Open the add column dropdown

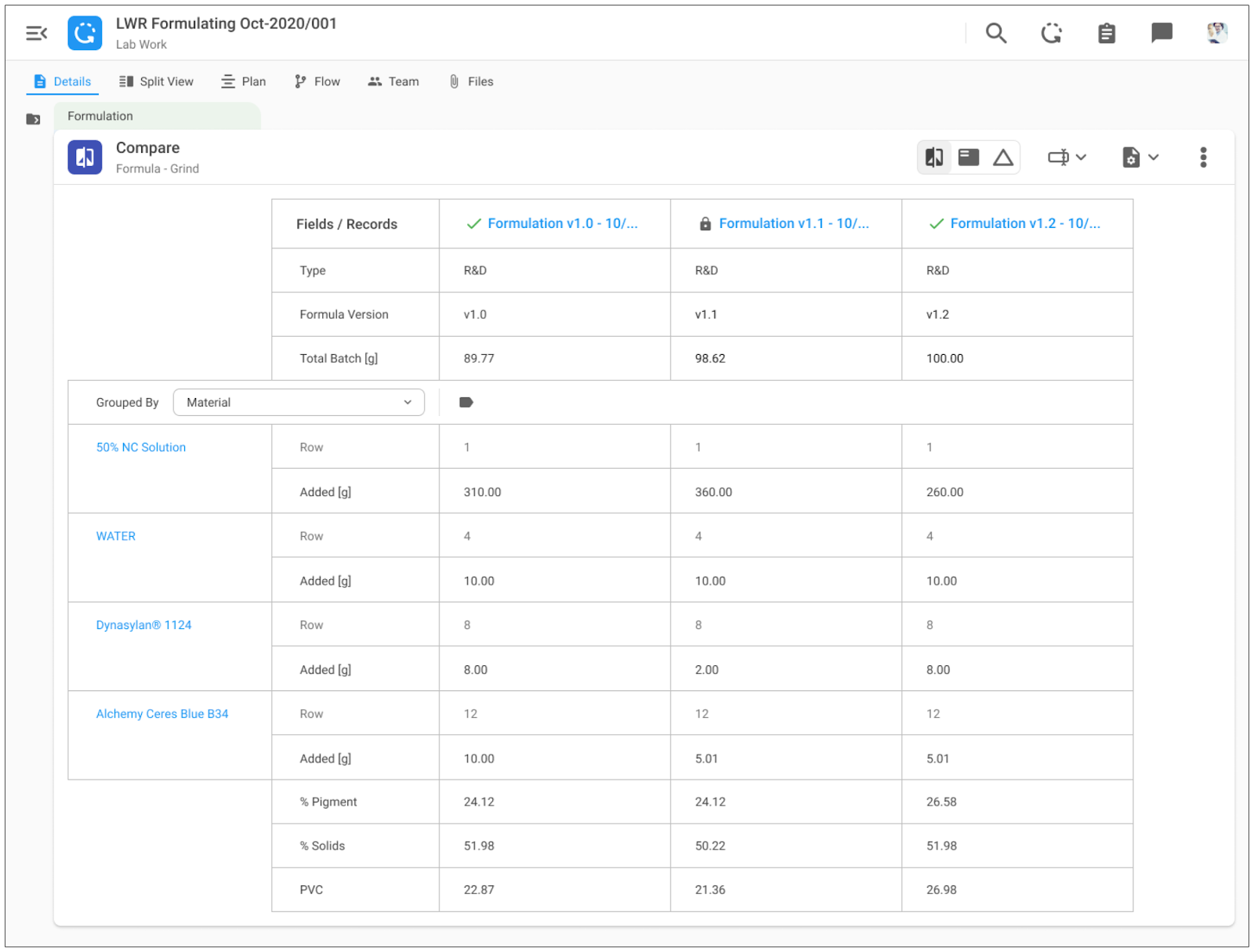click(1067, 157)
